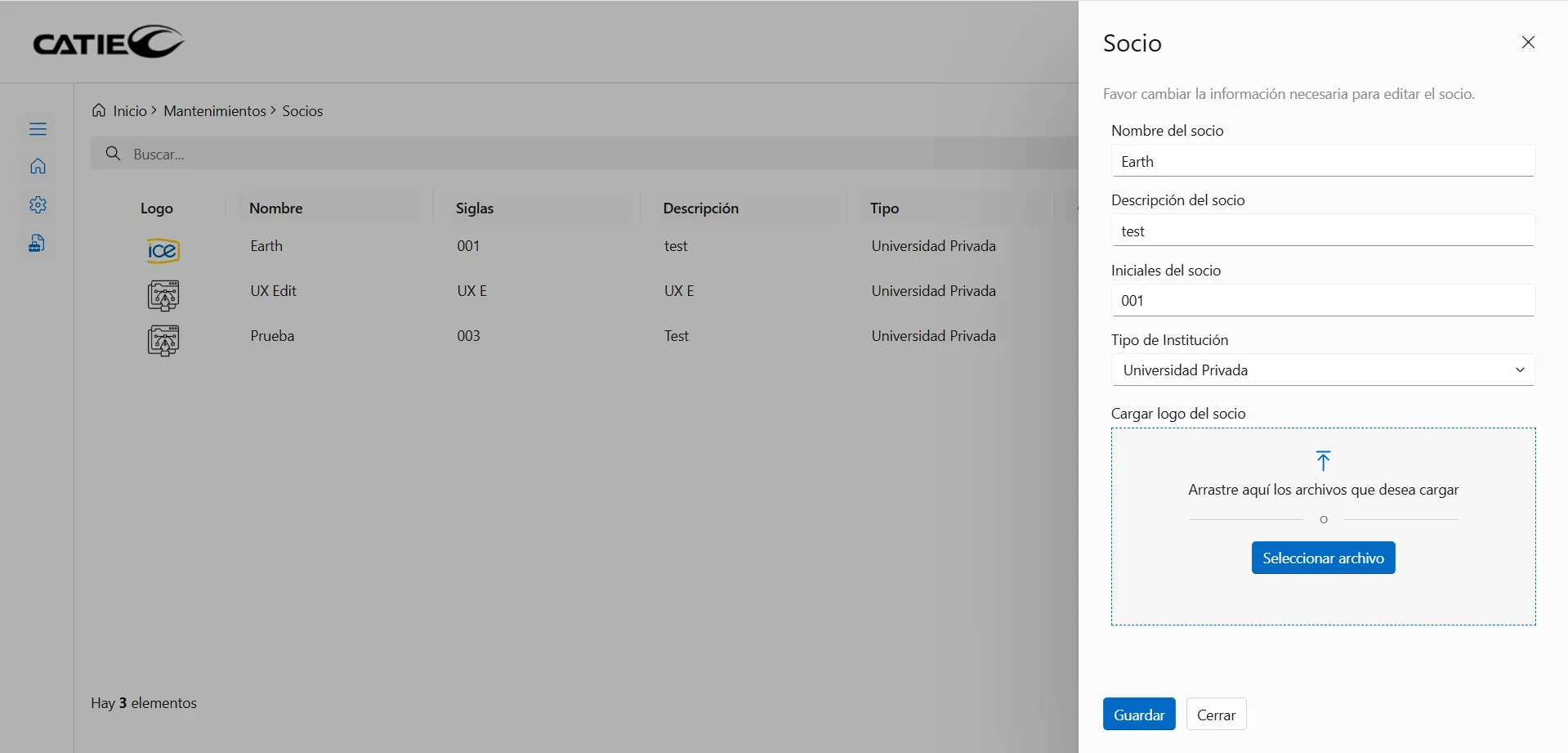Image resolution: width=1568 pixels, height=753 pixels.
Task: Click the UX Edit row logo icon
Action: (x=163, y=295)
